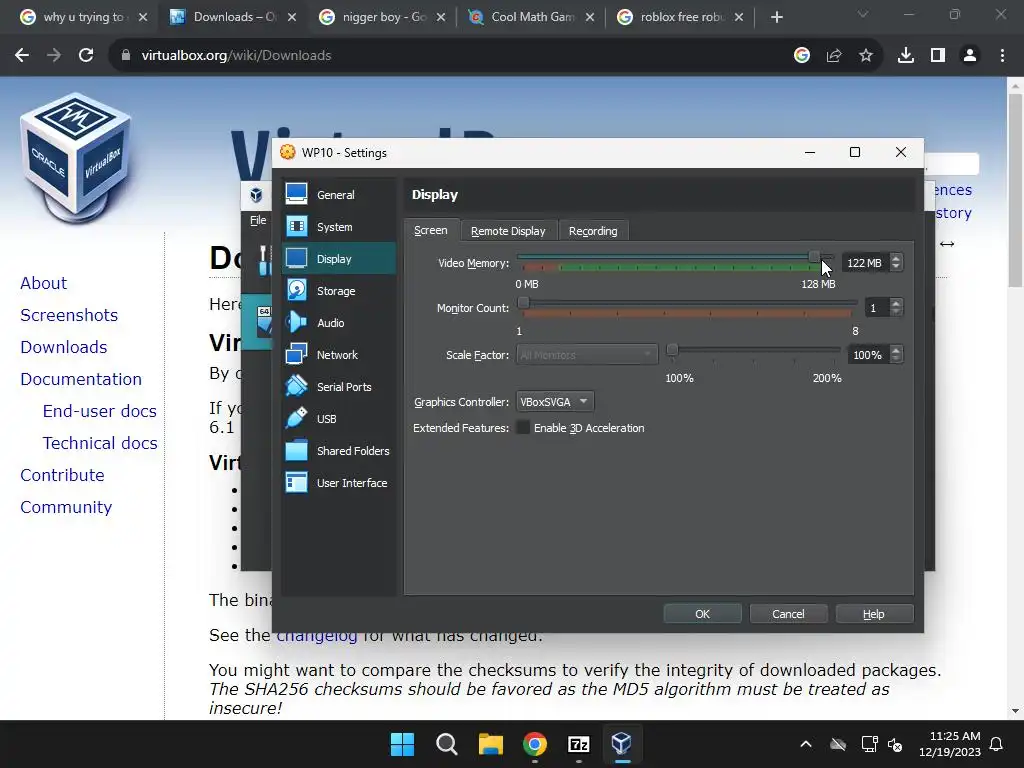This screenshot has height=768, width=1024.
Task: Bookmark this page with star icon
Action: (x=866, y=56)
